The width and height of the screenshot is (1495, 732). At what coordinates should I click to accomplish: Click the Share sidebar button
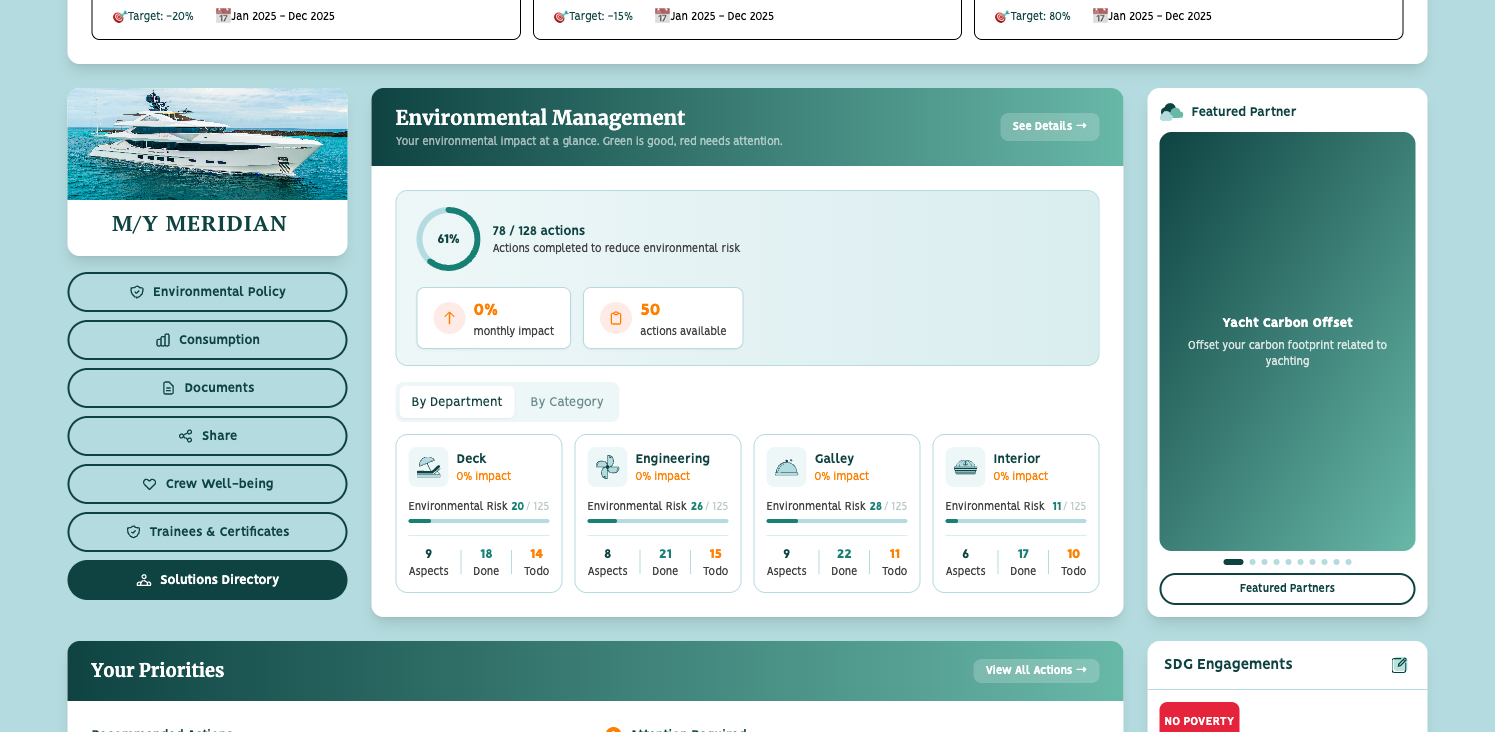[207, 436]
